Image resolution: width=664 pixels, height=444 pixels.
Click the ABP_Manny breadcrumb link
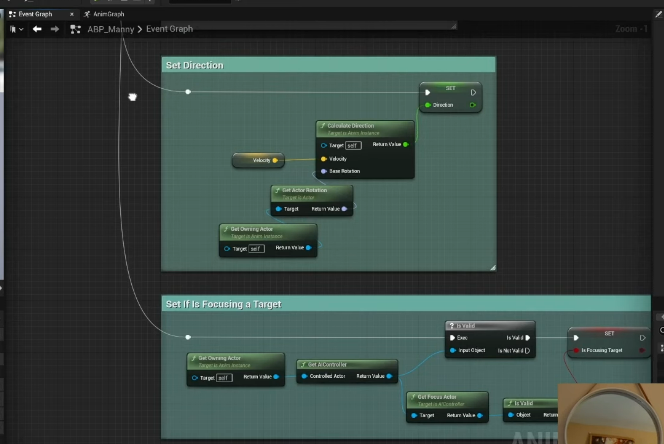click(x=110, y=29)
